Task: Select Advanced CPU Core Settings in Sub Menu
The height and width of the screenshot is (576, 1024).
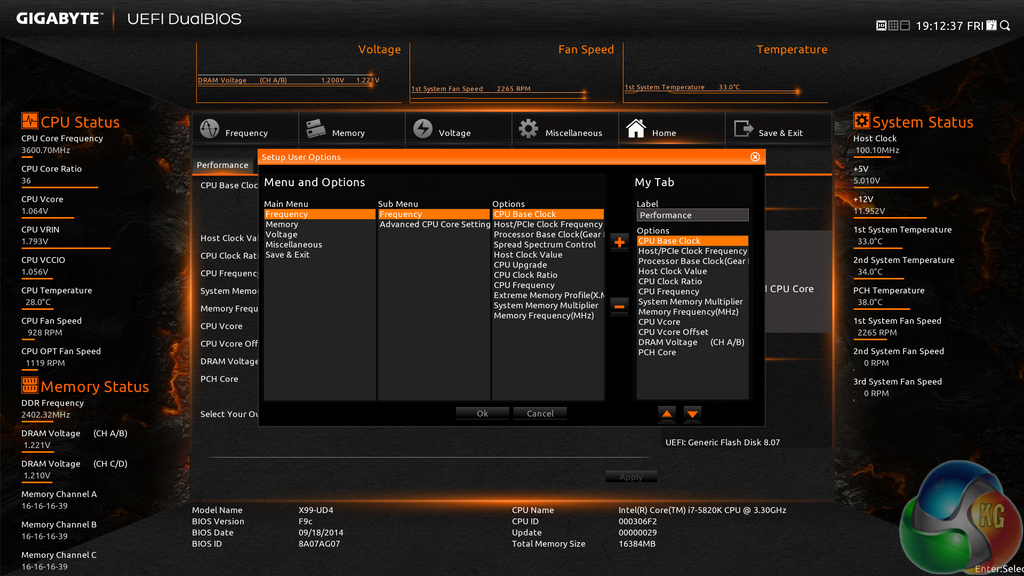Action: [x=434, y=225]
